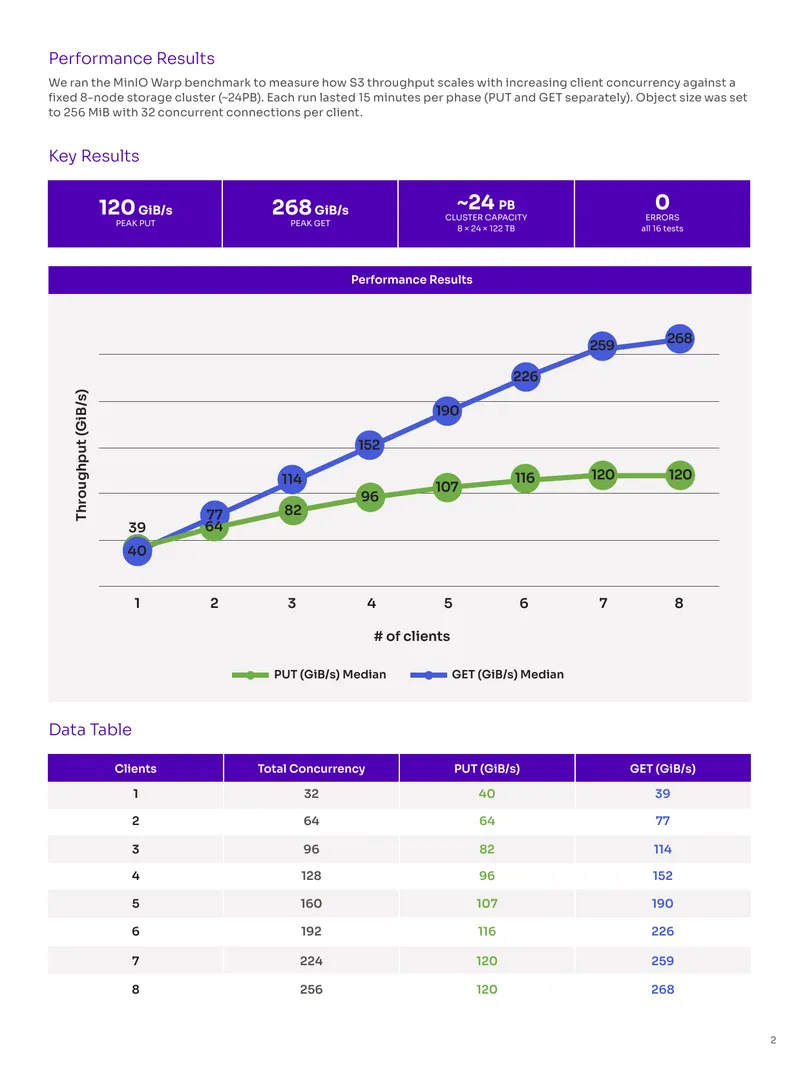Click the blue GET legend line marker
The height and width of the screenshot is (1066, 800).
(x=428, y=675)
